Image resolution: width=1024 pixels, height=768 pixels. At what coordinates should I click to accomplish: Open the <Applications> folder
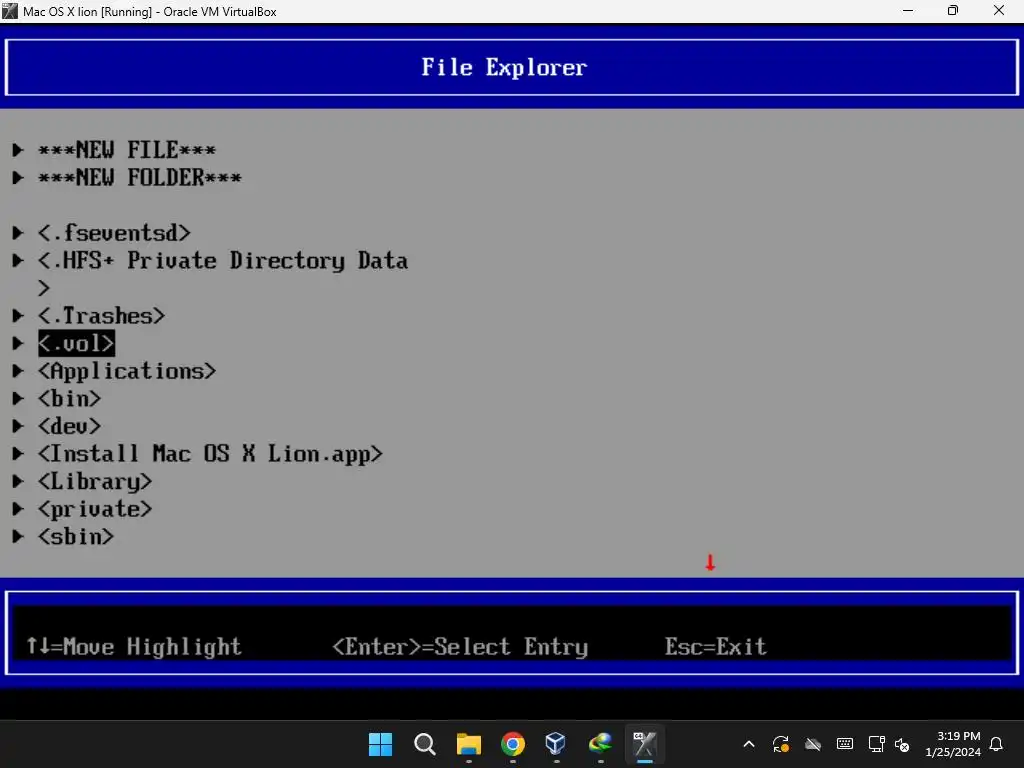pos(127,372)
